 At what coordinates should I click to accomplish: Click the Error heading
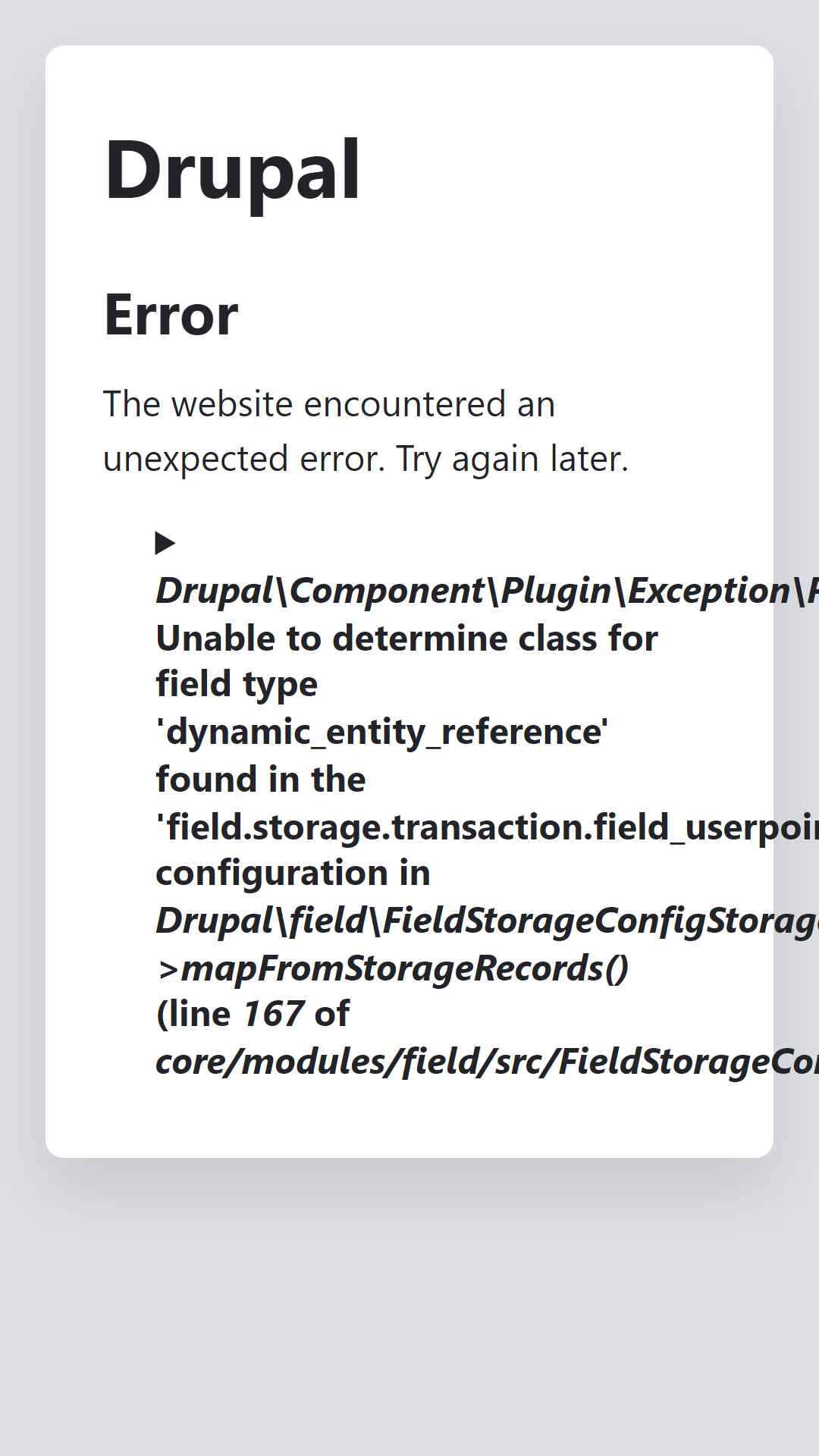(171, 315)
